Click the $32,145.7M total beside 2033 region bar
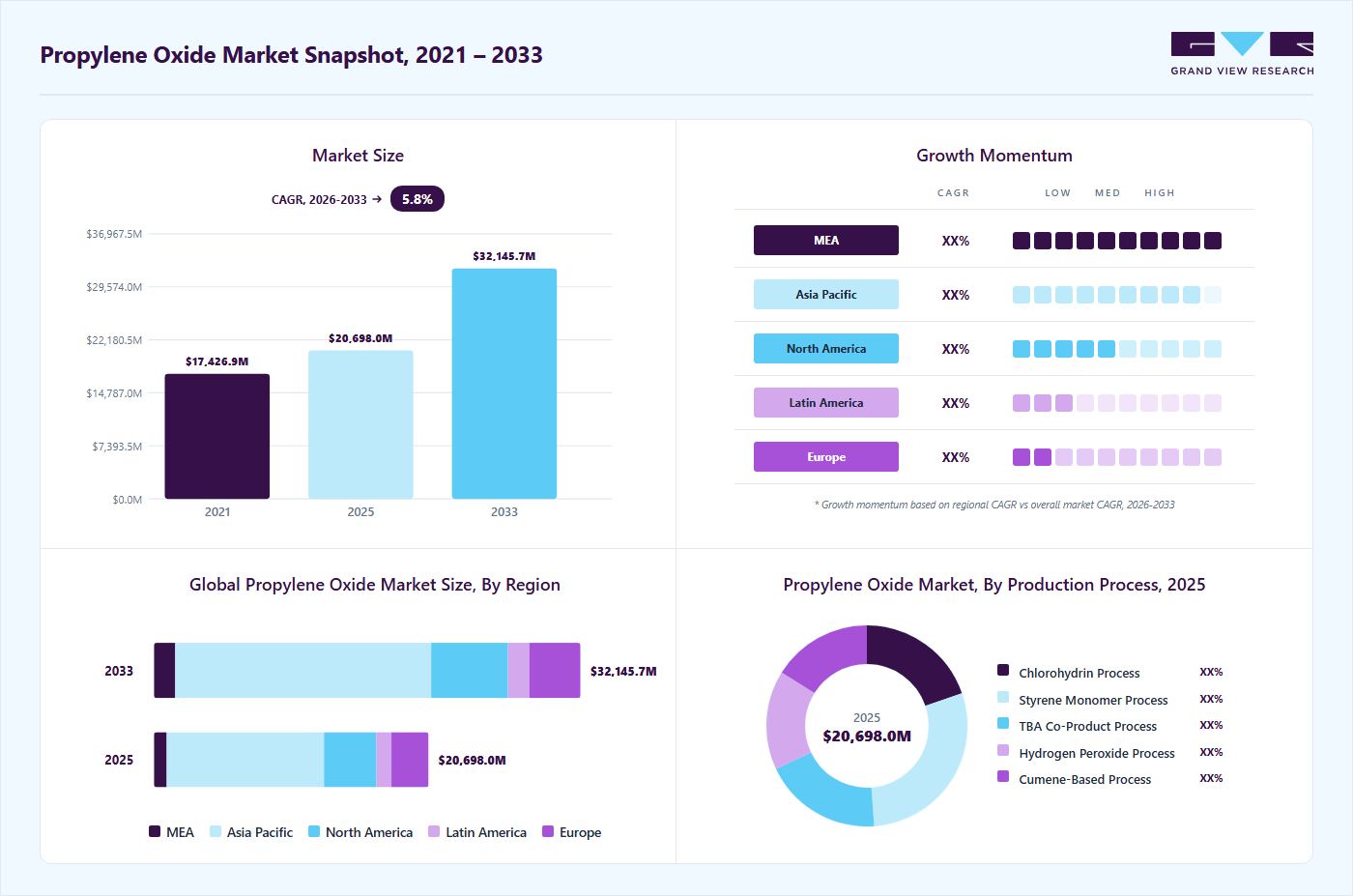Screen dimensions: 1353x896 [623, 671]
